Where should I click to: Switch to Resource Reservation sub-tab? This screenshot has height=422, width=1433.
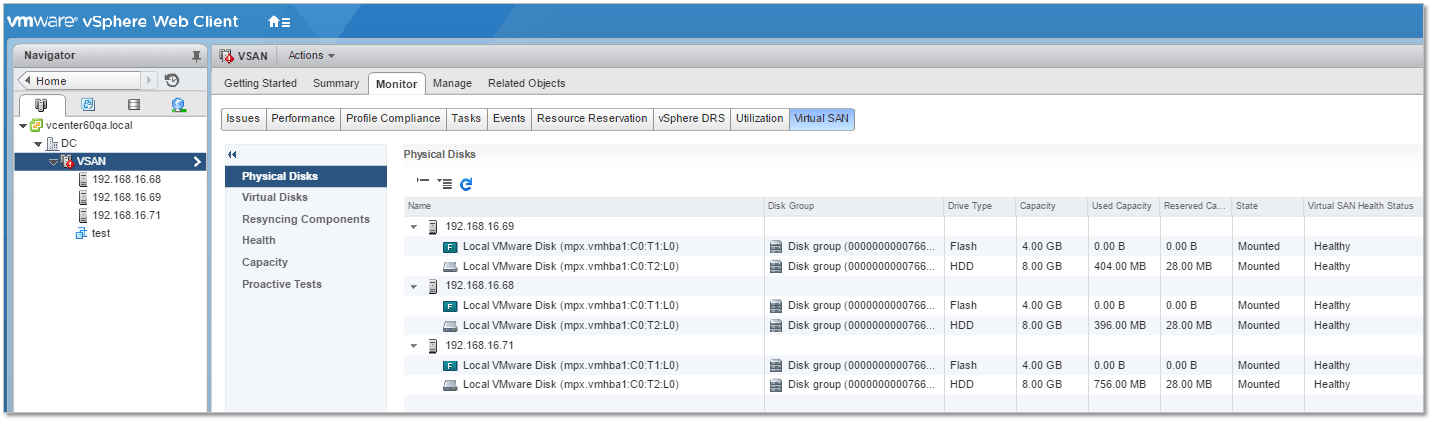[592, 119]
